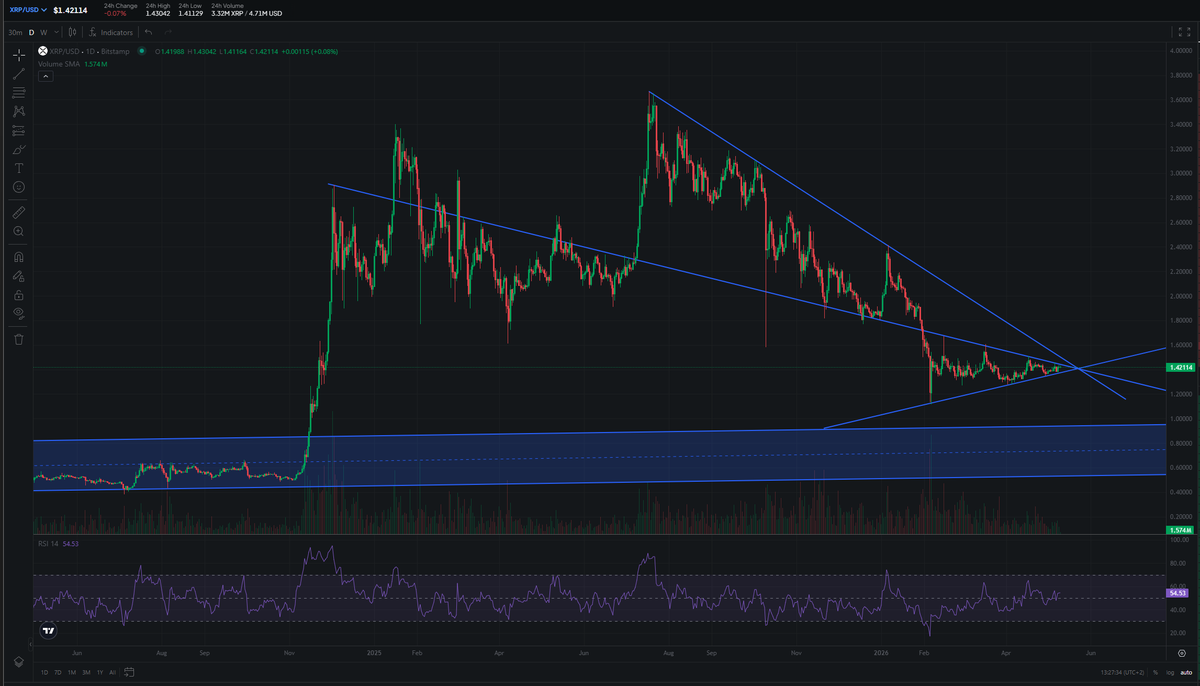Delete drawings with the trash icon
Image resolution: width=1200 pixels, height=686 pixels.
pos(19,339)
